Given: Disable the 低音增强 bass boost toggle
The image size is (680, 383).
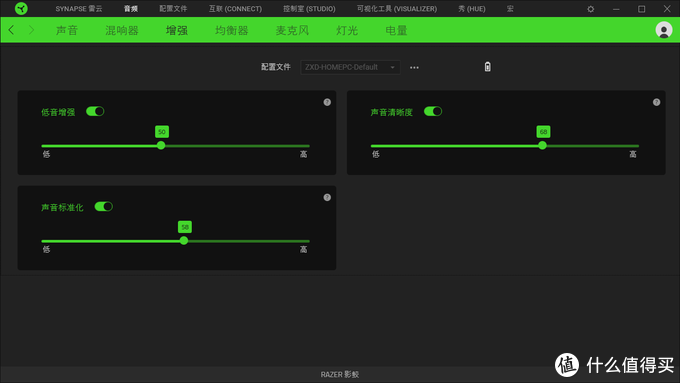Looking at the screenshot, I should coord(95,111).
